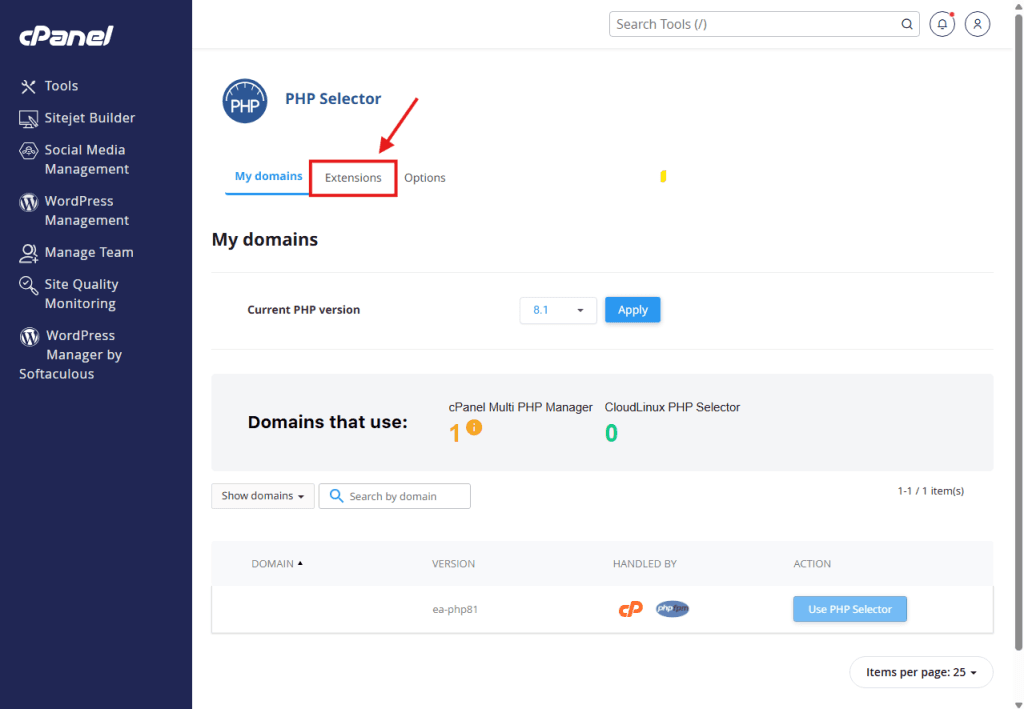This screenshot has height=709, width=1024.
Task: Select the My domains tab
Action: tap(268, 177)
